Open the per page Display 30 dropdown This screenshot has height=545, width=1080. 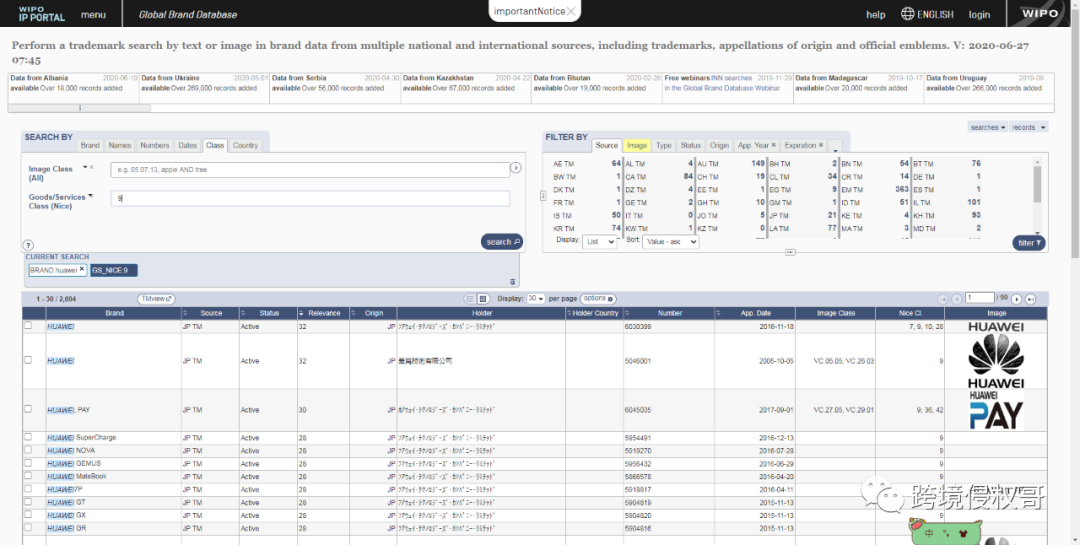click(x=536, y=299)
